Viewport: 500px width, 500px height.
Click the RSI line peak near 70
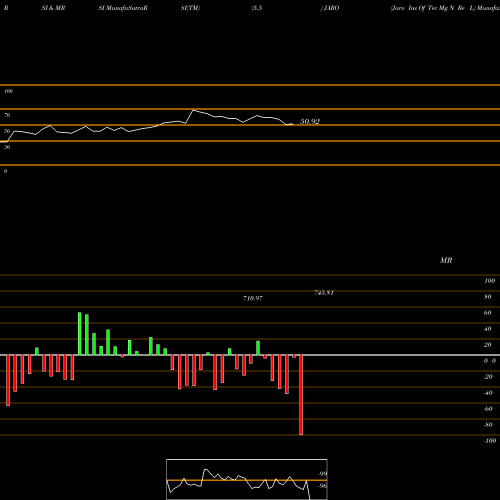coord(193,110)
